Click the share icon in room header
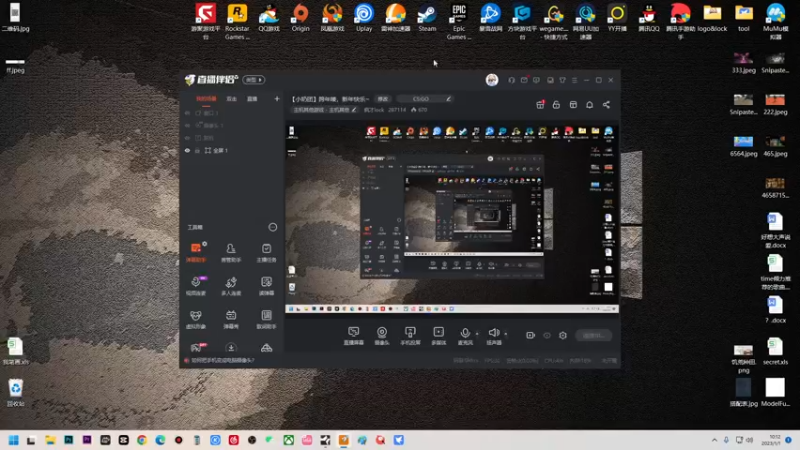Viewport: 800px width, 450px height. coord(606,105)
